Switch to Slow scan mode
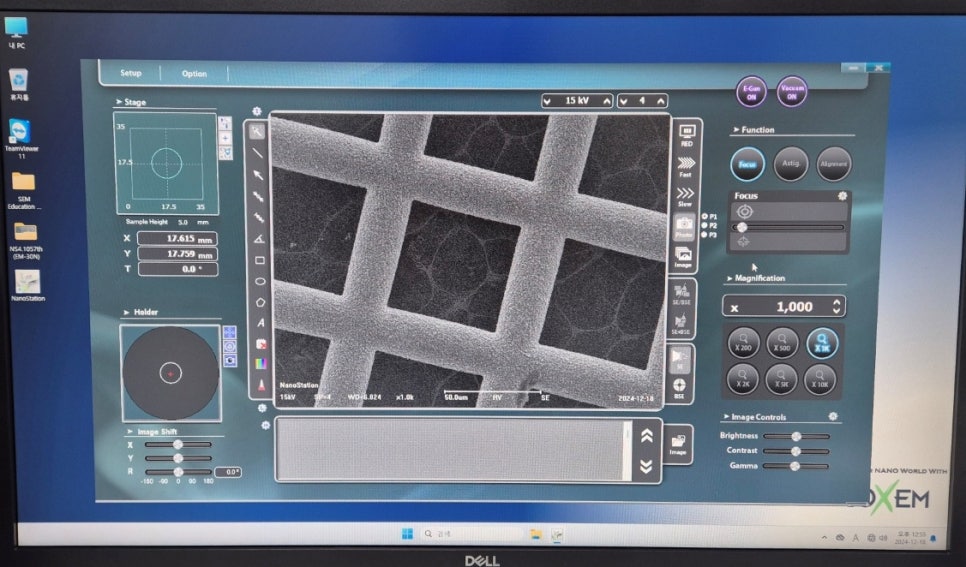Screen dimensions: 966x567 click(x=685, y=197)
